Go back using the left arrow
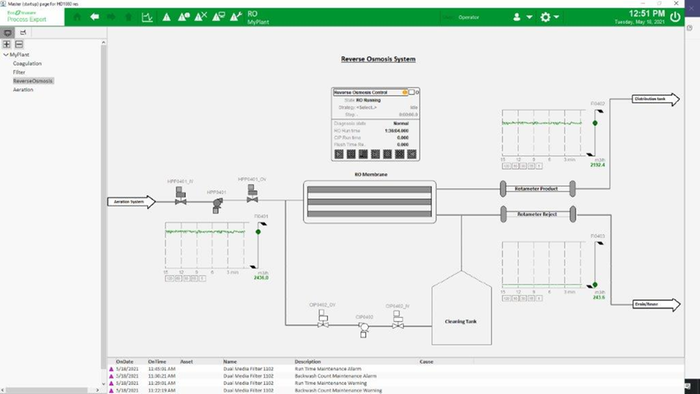700x394 pixels. pyautogui.click(x=94, y=17)
